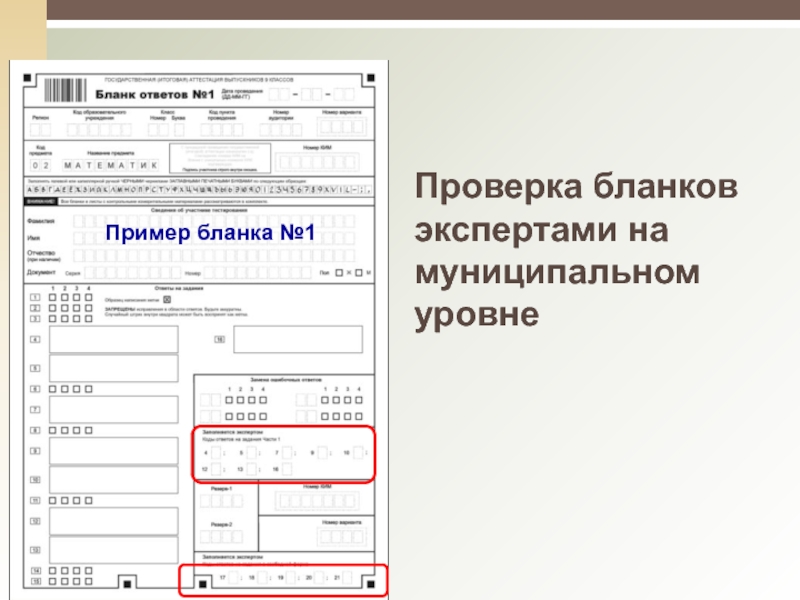Click the answer box for question 4

pyautogui.click(x=114, y=339)
